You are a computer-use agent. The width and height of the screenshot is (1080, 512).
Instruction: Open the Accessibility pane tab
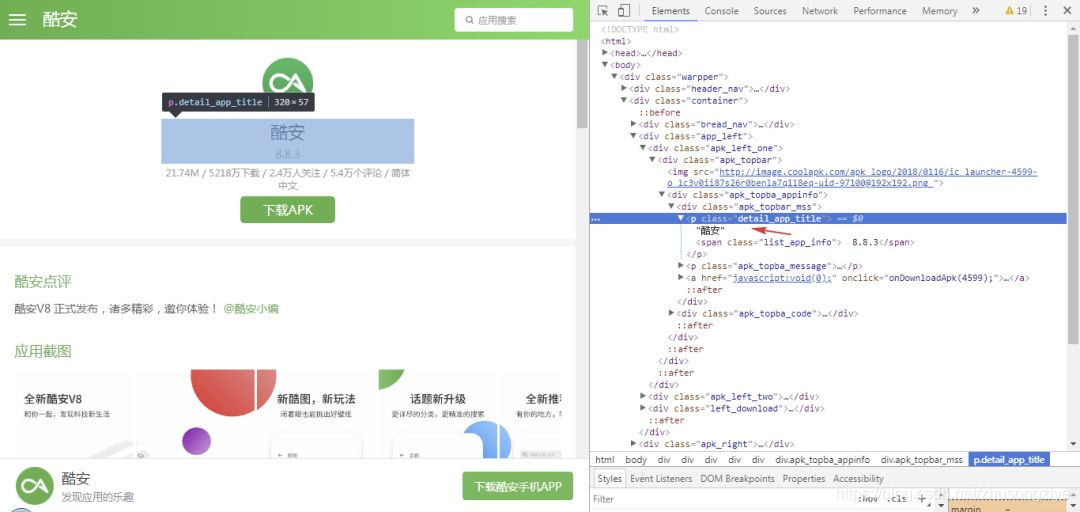[858, 478]
